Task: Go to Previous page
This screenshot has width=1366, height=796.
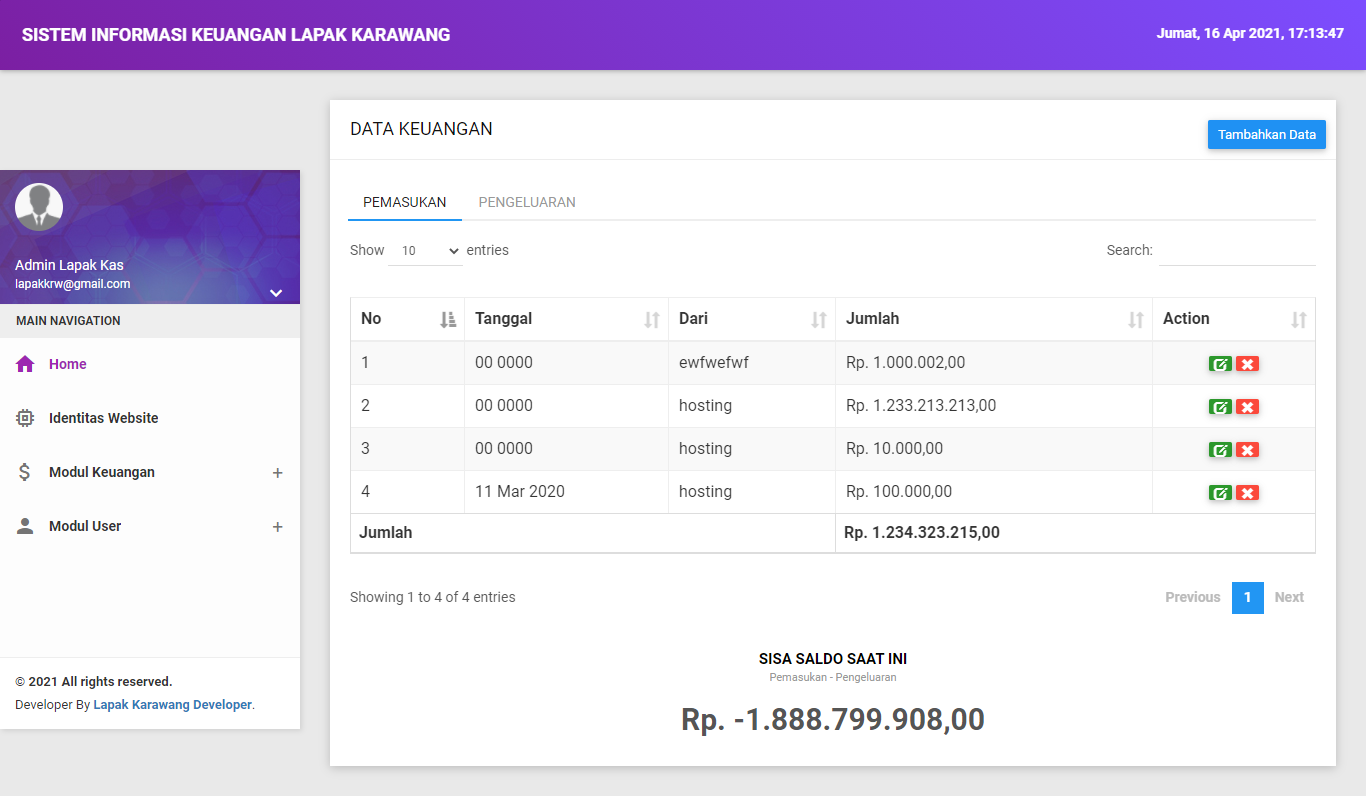Action: [x=1193, y=597]
